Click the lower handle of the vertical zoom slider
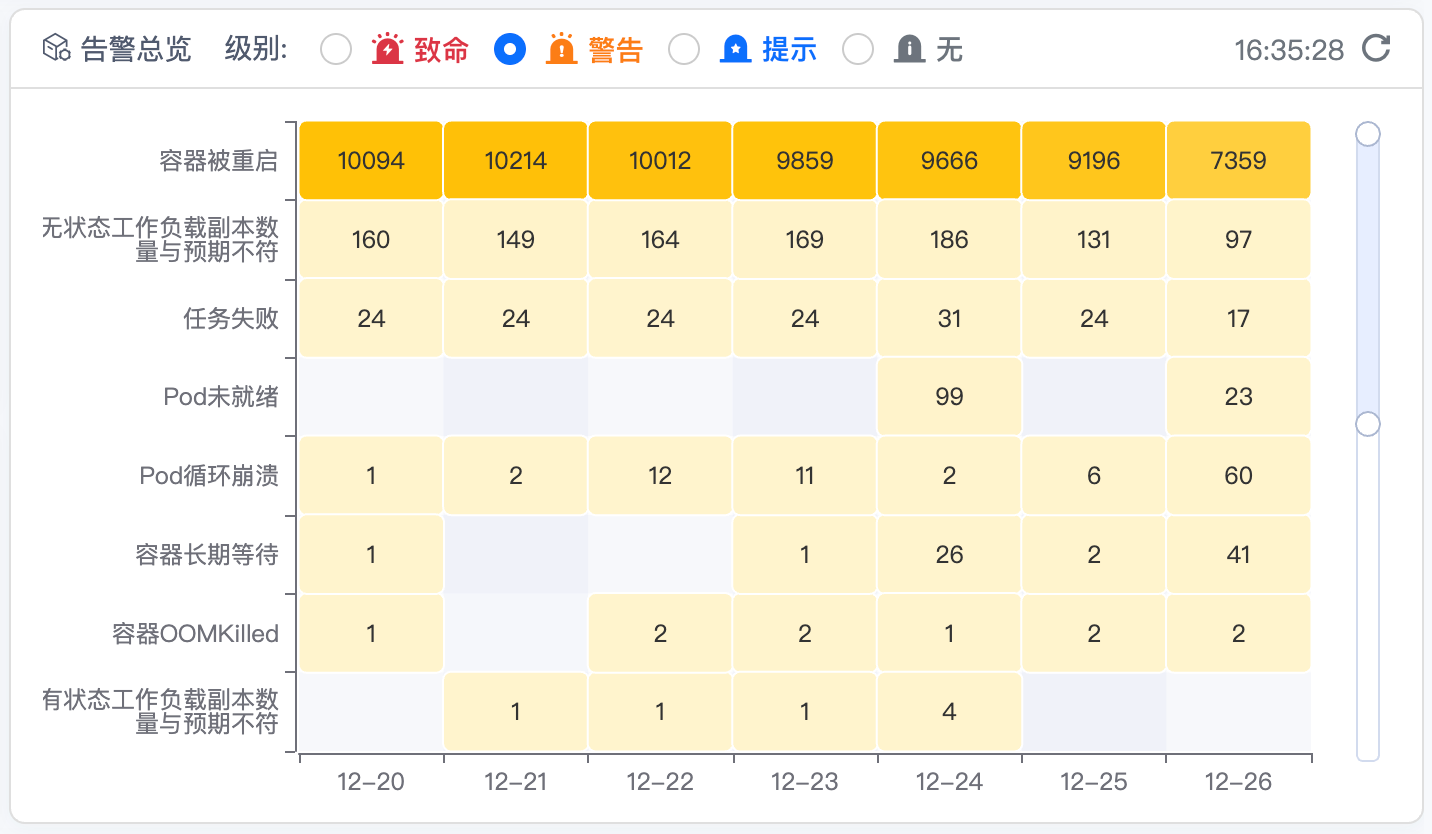Image resolution: width=1432 pixels, height=834 pixels. [x=1367, y=424]
